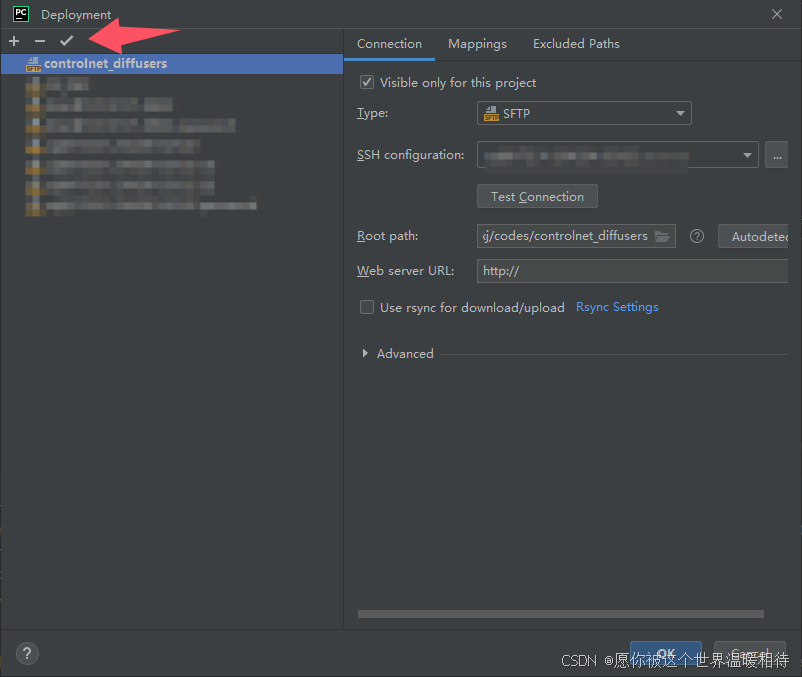Click the PyCharm logo in title bar
Viewport: 802px width, 677px height.
pyautogui.click(x=21, y=14)
